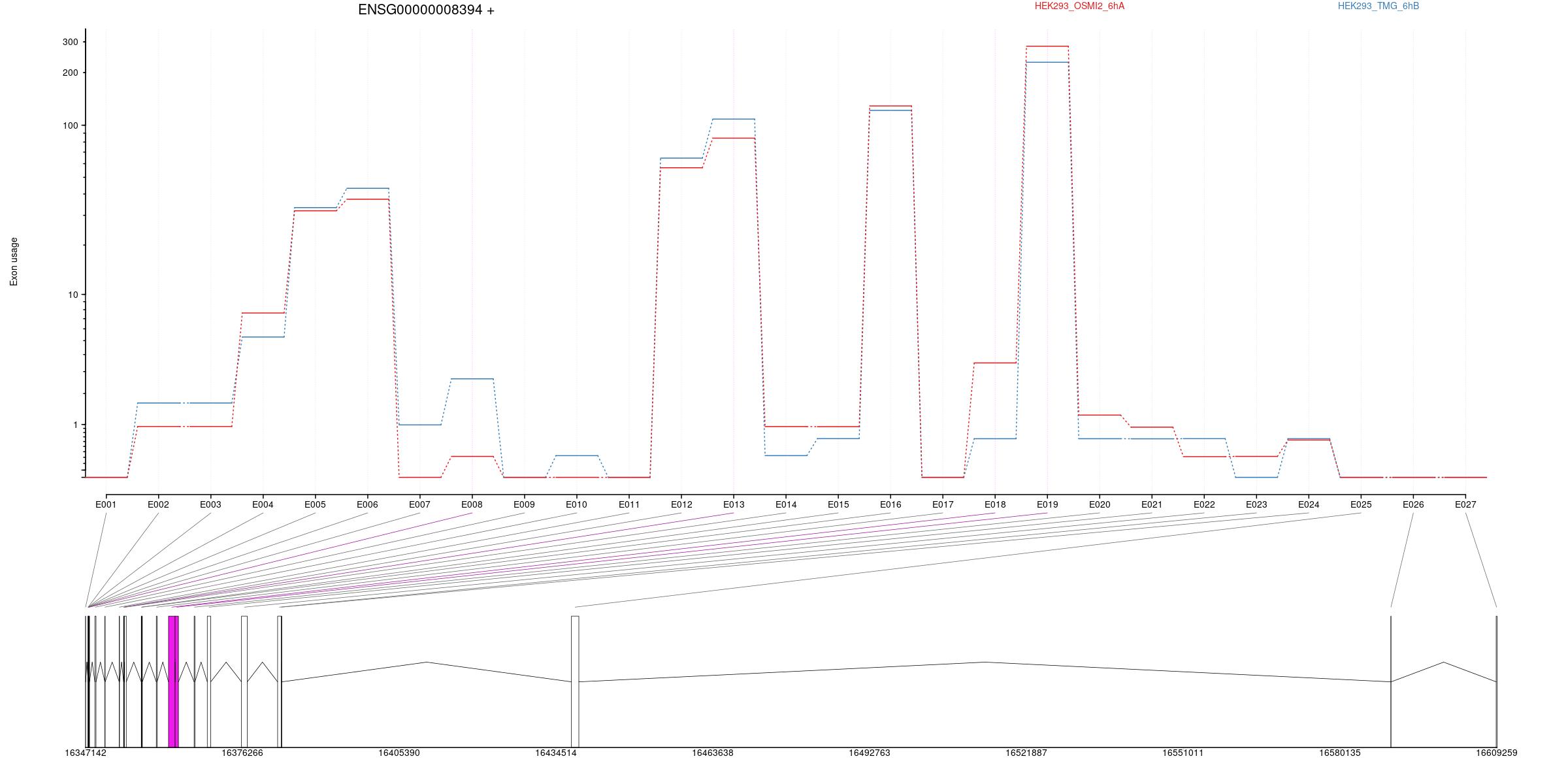
Task: Click the isolated exon box near 16434514
Action: [575, 681]
